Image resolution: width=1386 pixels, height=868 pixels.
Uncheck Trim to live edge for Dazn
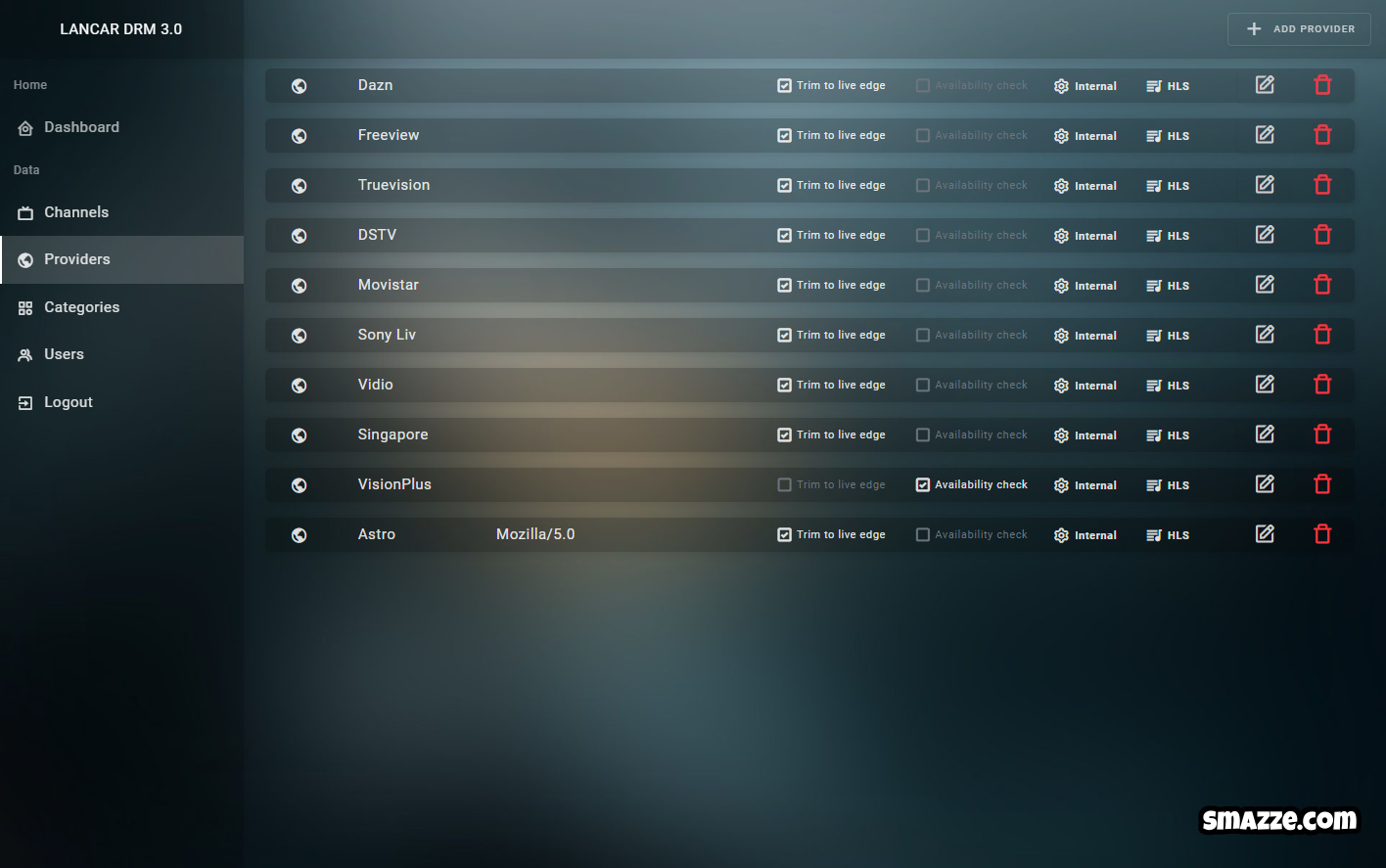click(x=784, y=85)
